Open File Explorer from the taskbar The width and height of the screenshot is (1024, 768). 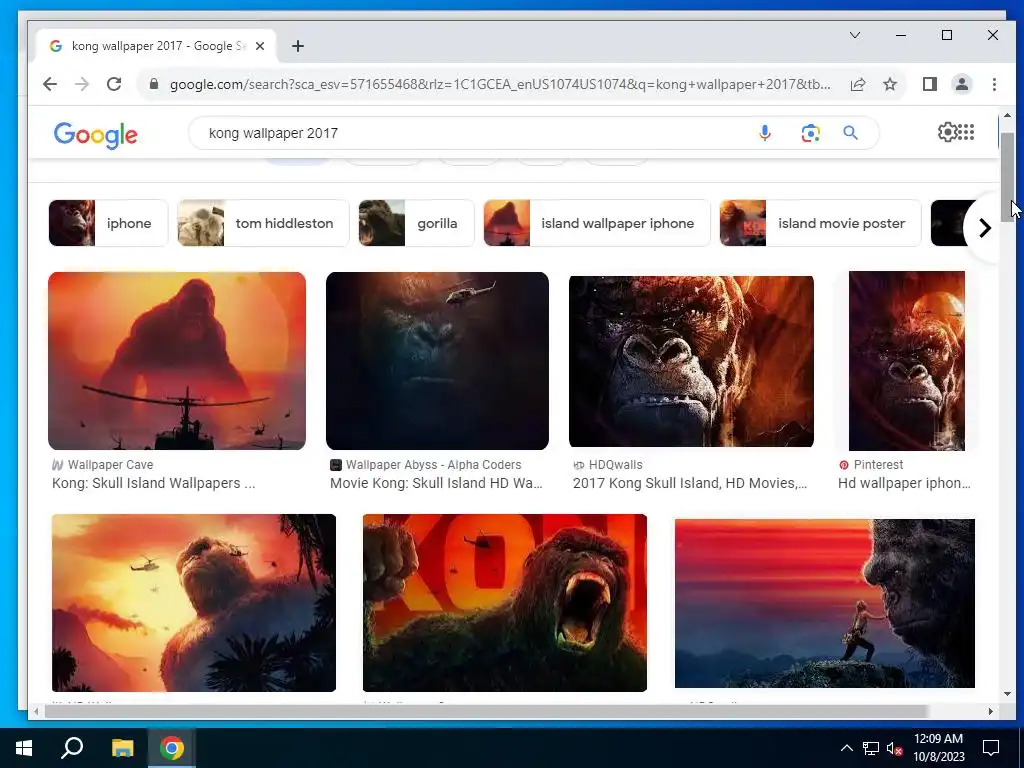[x=122, y=748]
